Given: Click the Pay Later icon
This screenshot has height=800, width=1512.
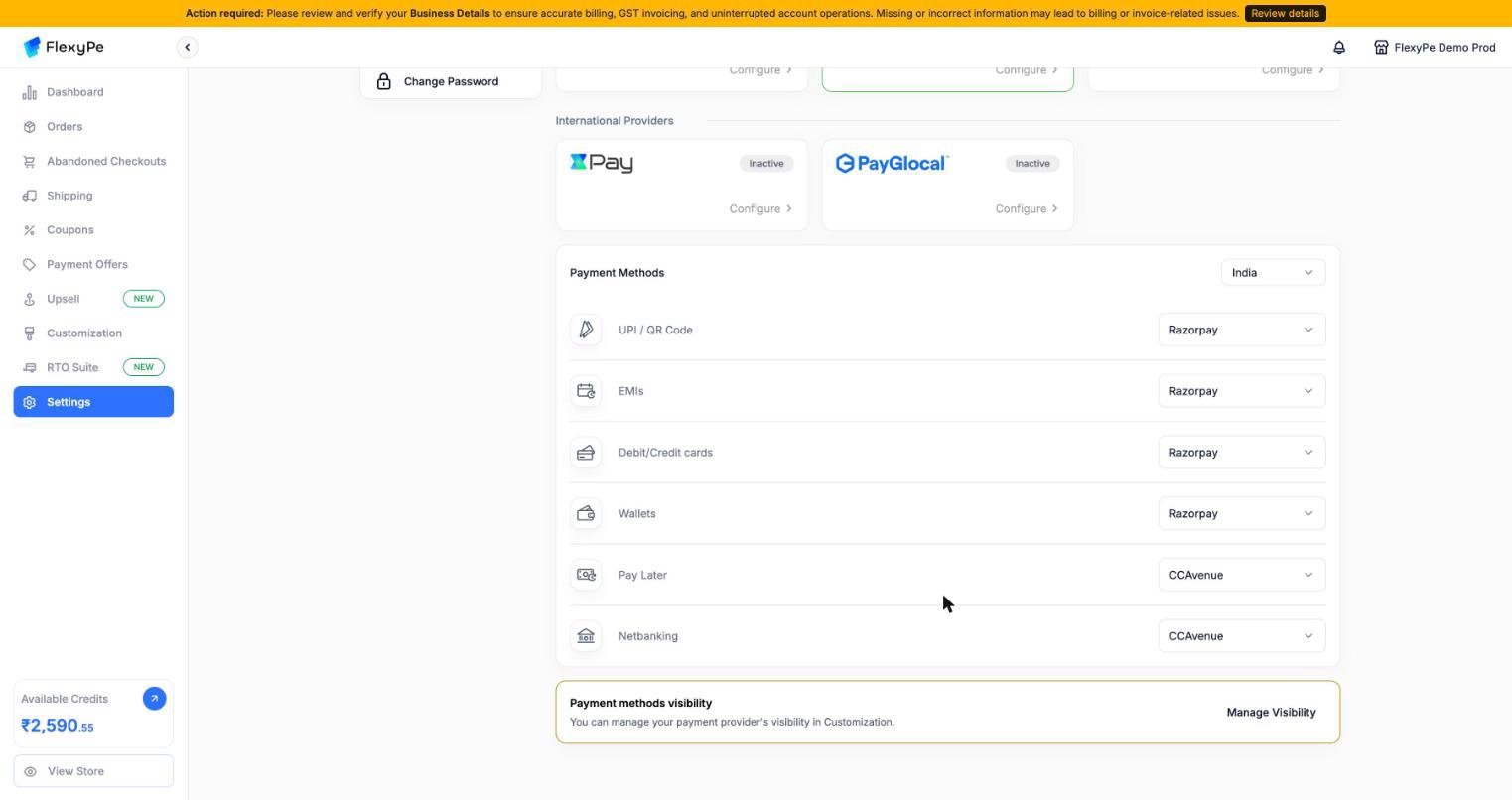Looking at the screenshot, I should click(586, 575).
